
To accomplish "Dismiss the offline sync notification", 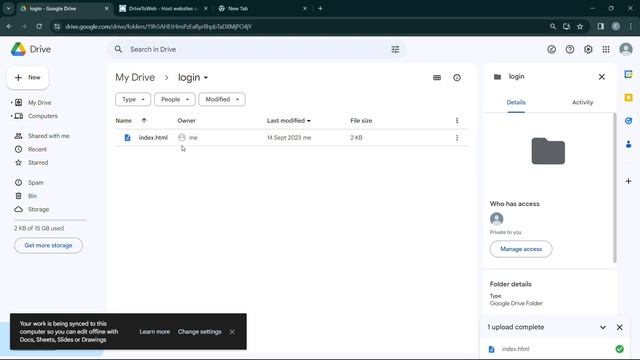I will point(232,332).
